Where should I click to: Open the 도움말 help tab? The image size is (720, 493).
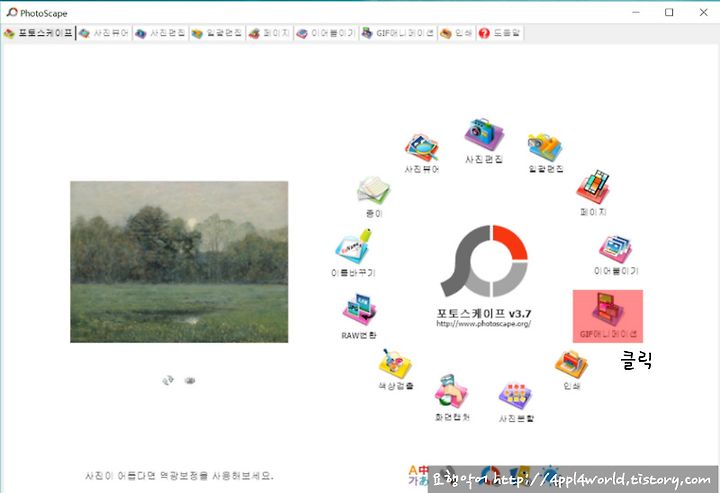[500, 33]
